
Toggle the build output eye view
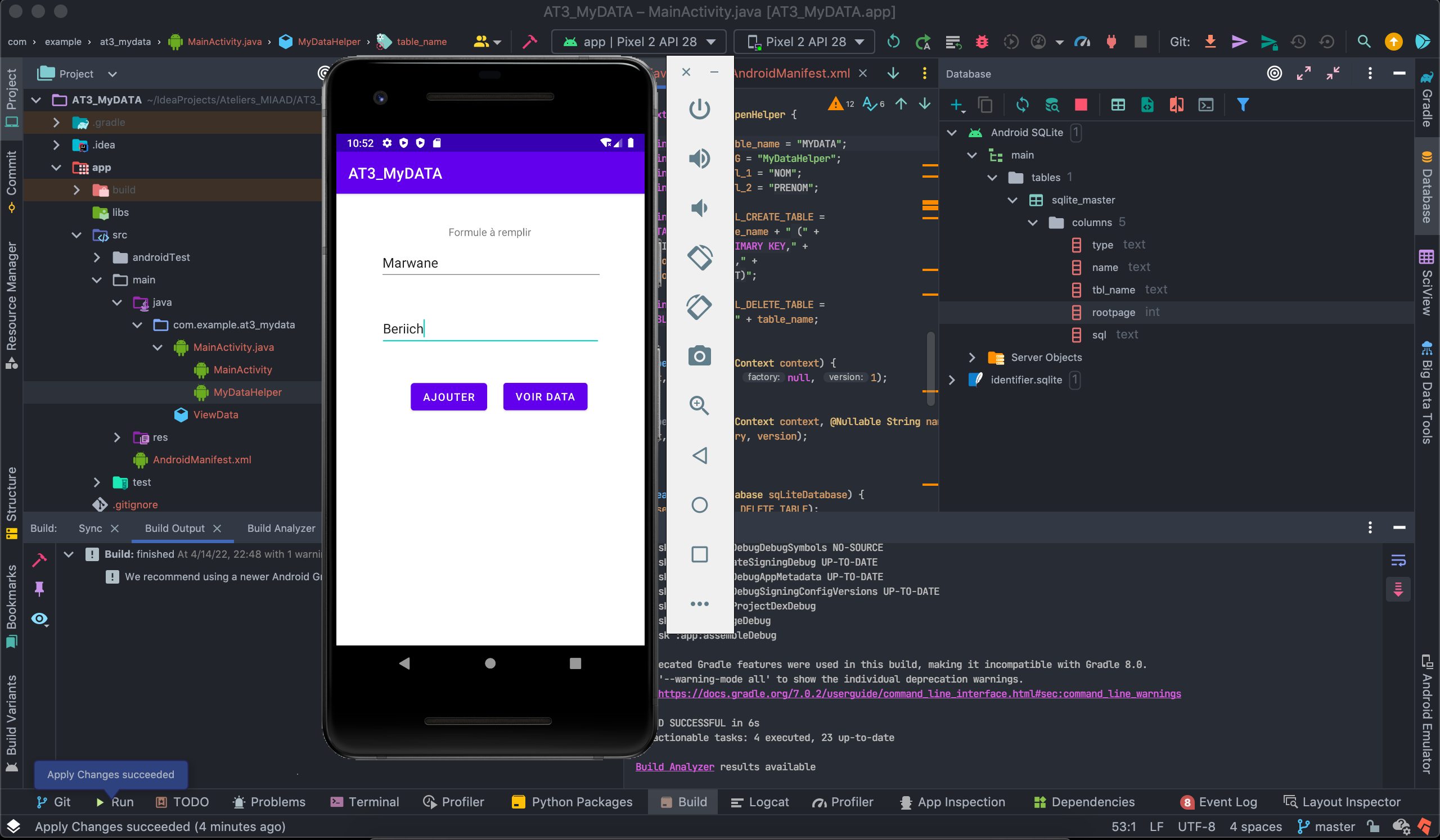point(39,619)
